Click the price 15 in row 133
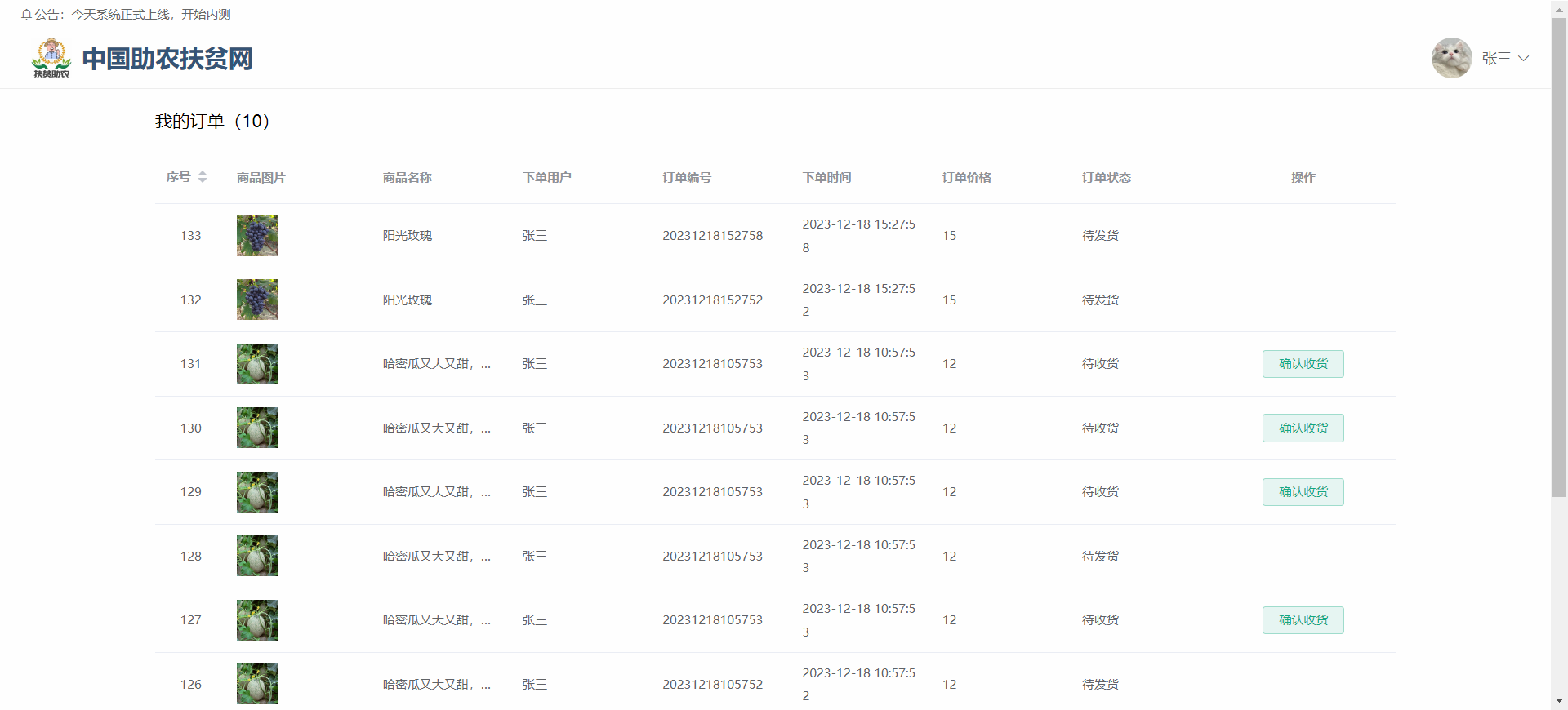The height and width of the screenshot is (710, 1568). pos(949,236)
